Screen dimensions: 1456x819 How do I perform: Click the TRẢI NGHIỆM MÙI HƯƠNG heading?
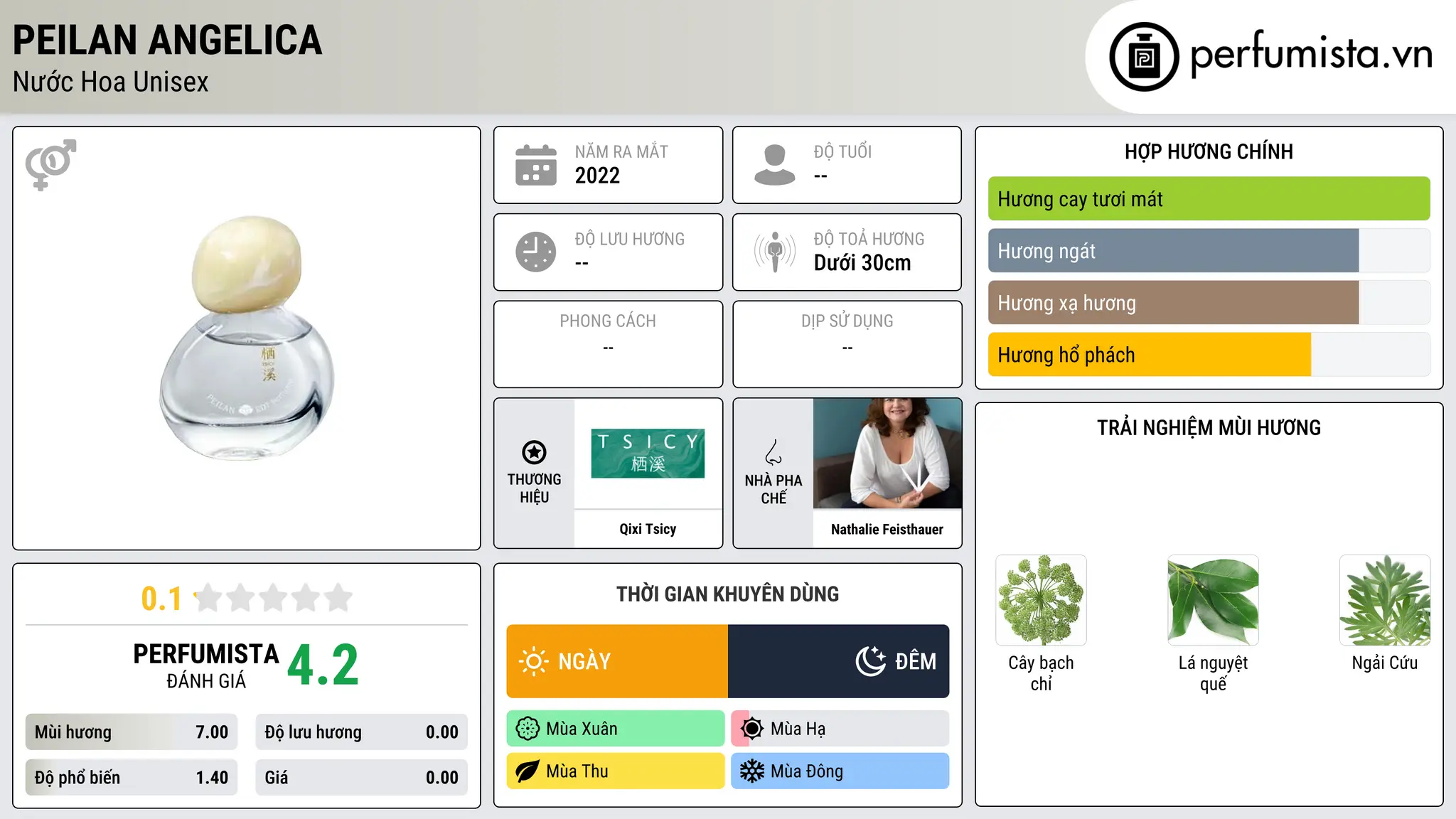coord(1209,428)
